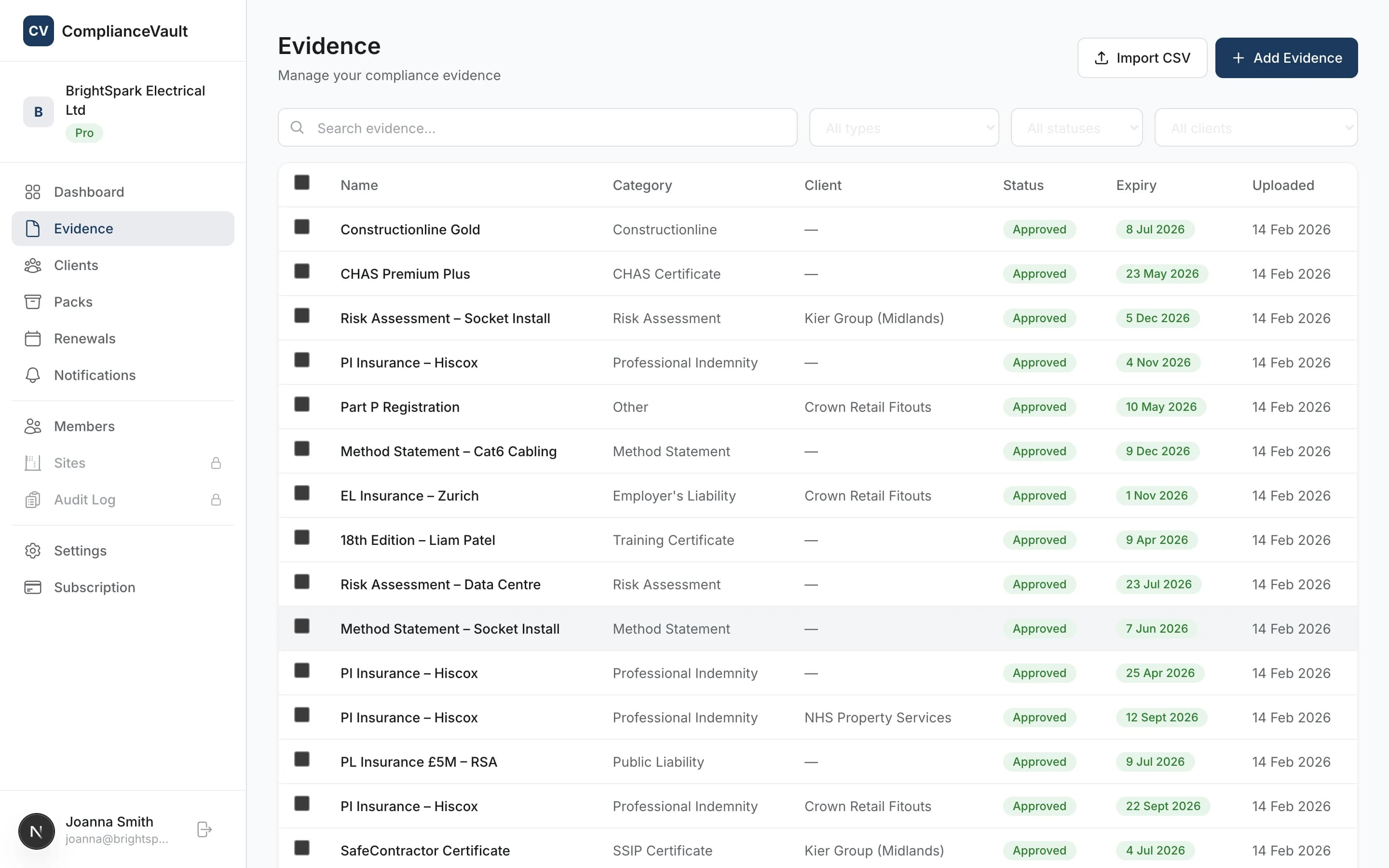Viewport: 1389px width, 868px height.
Task: Open the Dashboard from the sidebar icon
Action: coord(33,192)
